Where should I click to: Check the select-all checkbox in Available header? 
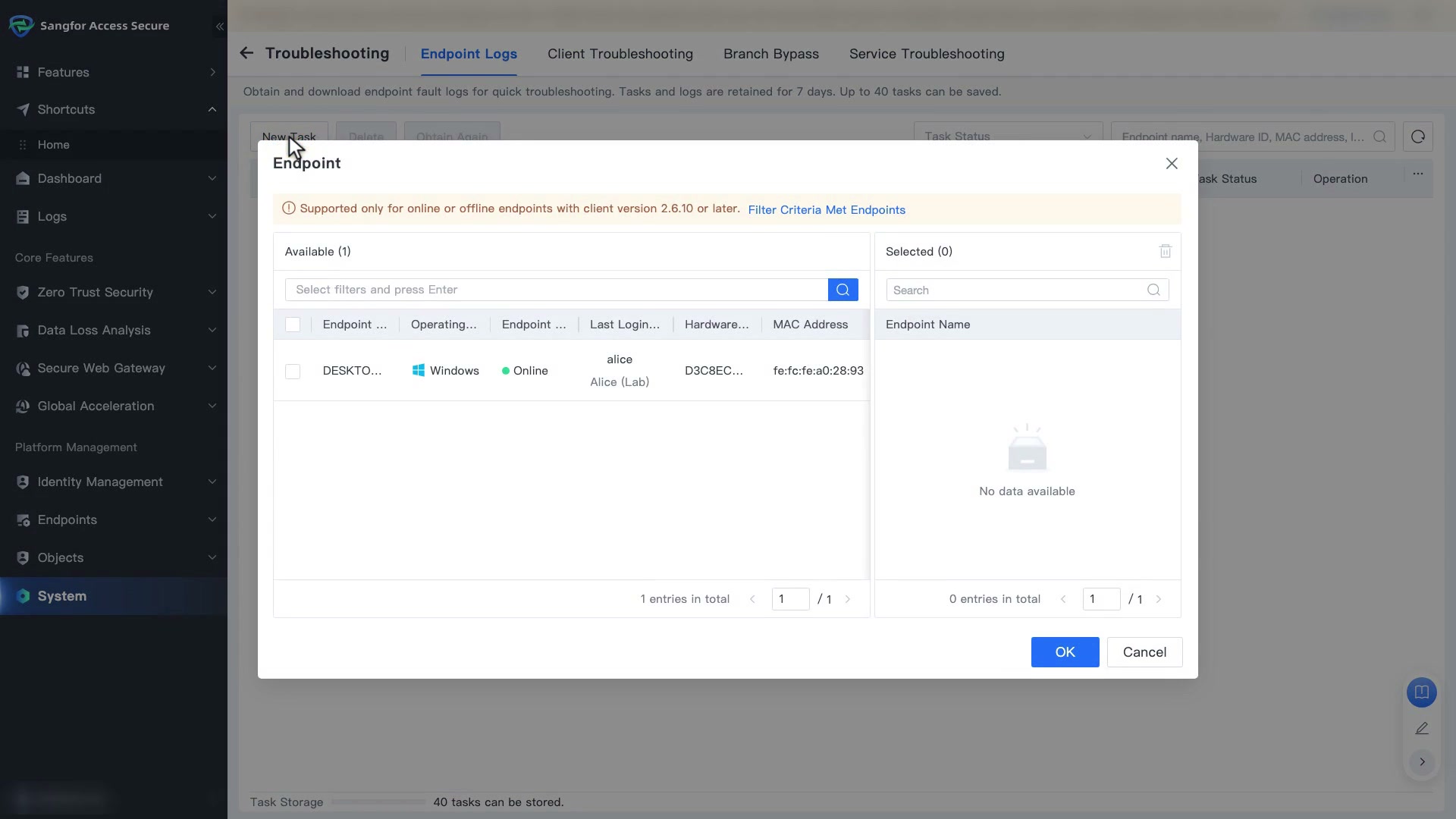(x=293, y=325)
